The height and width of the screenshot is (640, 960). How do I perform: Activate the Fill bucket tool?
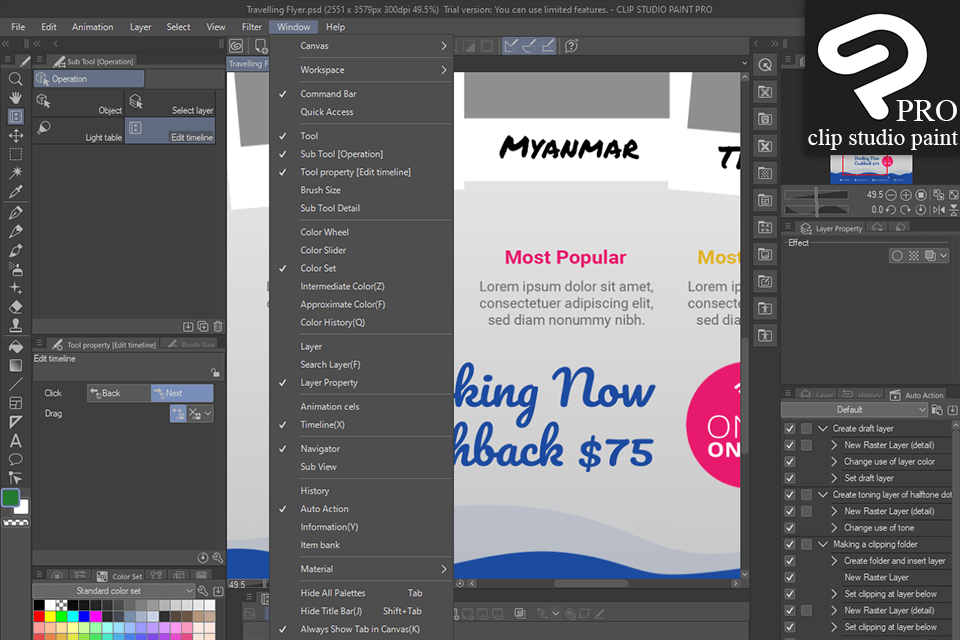pos(15,347)
